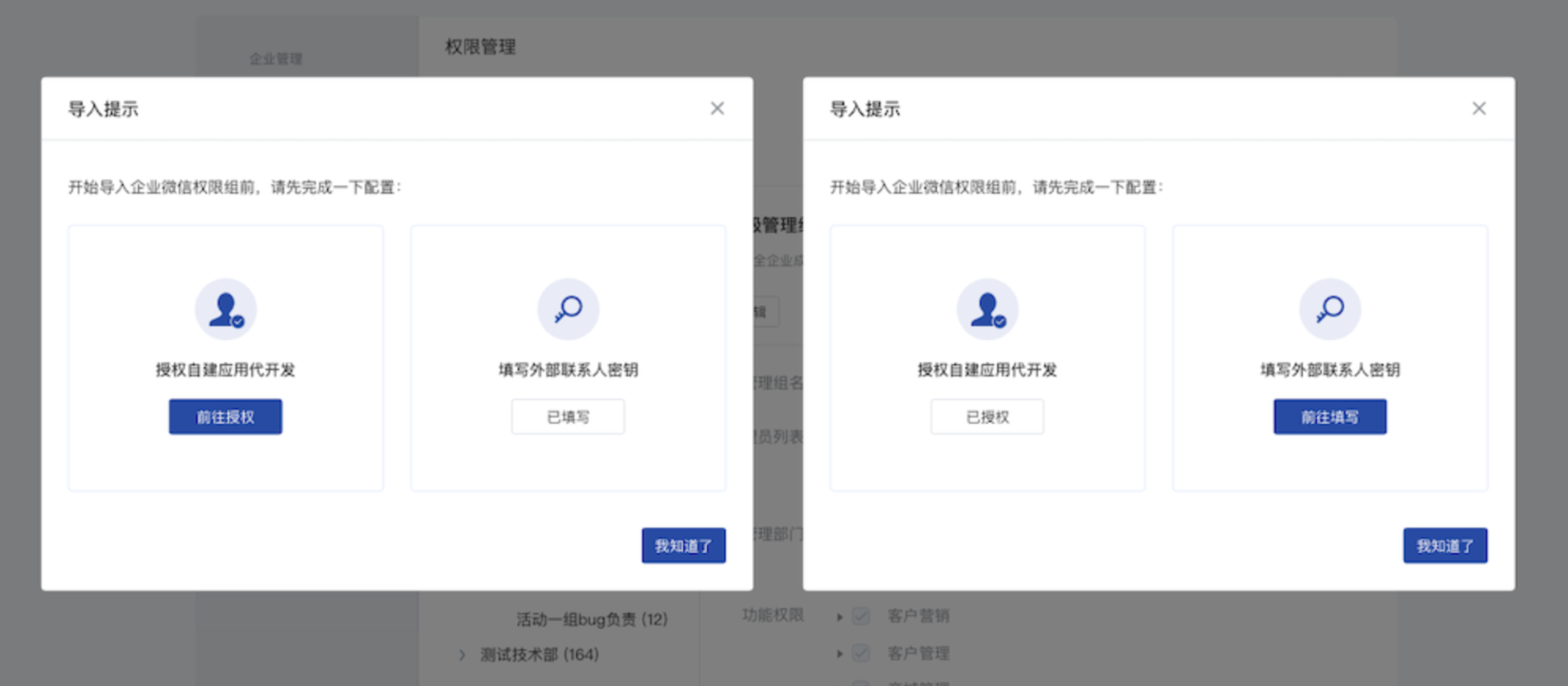
Task: Close the 导入提示 dialog containing the 前往授权 button
Action: [717, 108]
